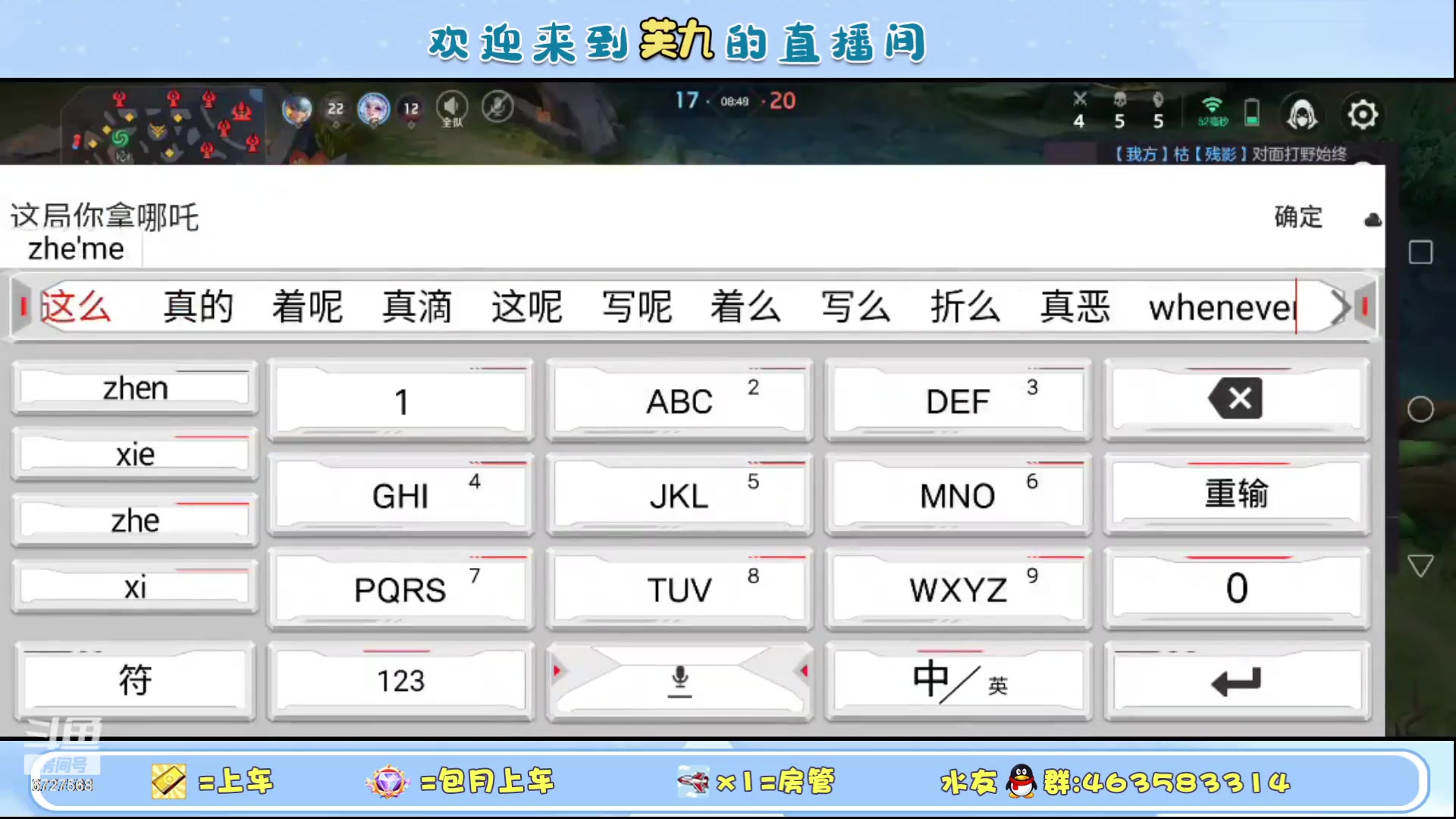Tap the 重输 re-enter key
Viewport: 1456px width, 819px height.
1236,495
